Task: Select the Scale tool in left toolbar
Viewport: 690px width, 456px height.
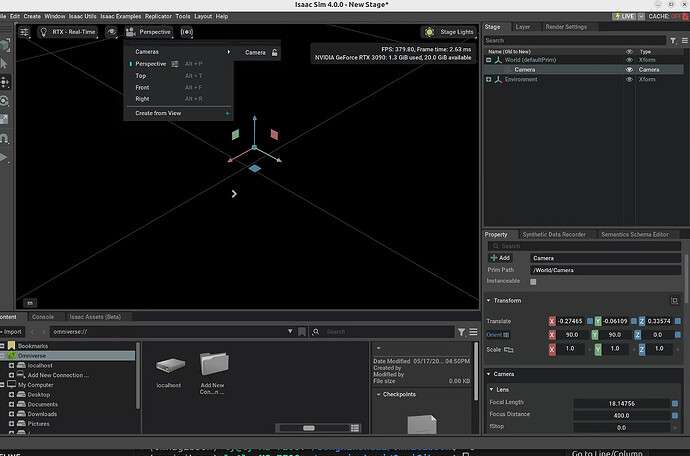Action: coord(4,119)
